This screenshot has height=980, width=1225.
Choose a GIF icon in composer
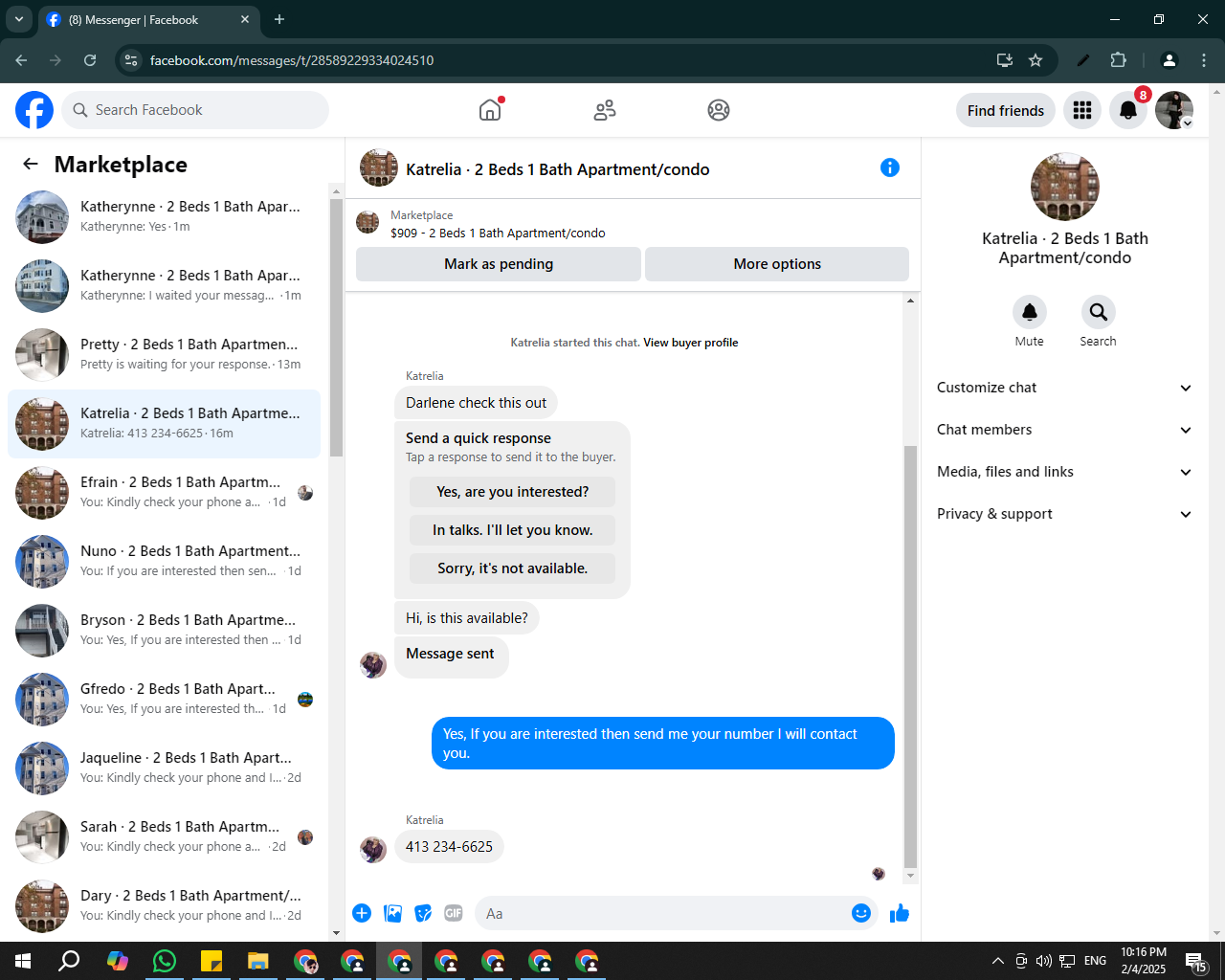(x=454, y=913)
